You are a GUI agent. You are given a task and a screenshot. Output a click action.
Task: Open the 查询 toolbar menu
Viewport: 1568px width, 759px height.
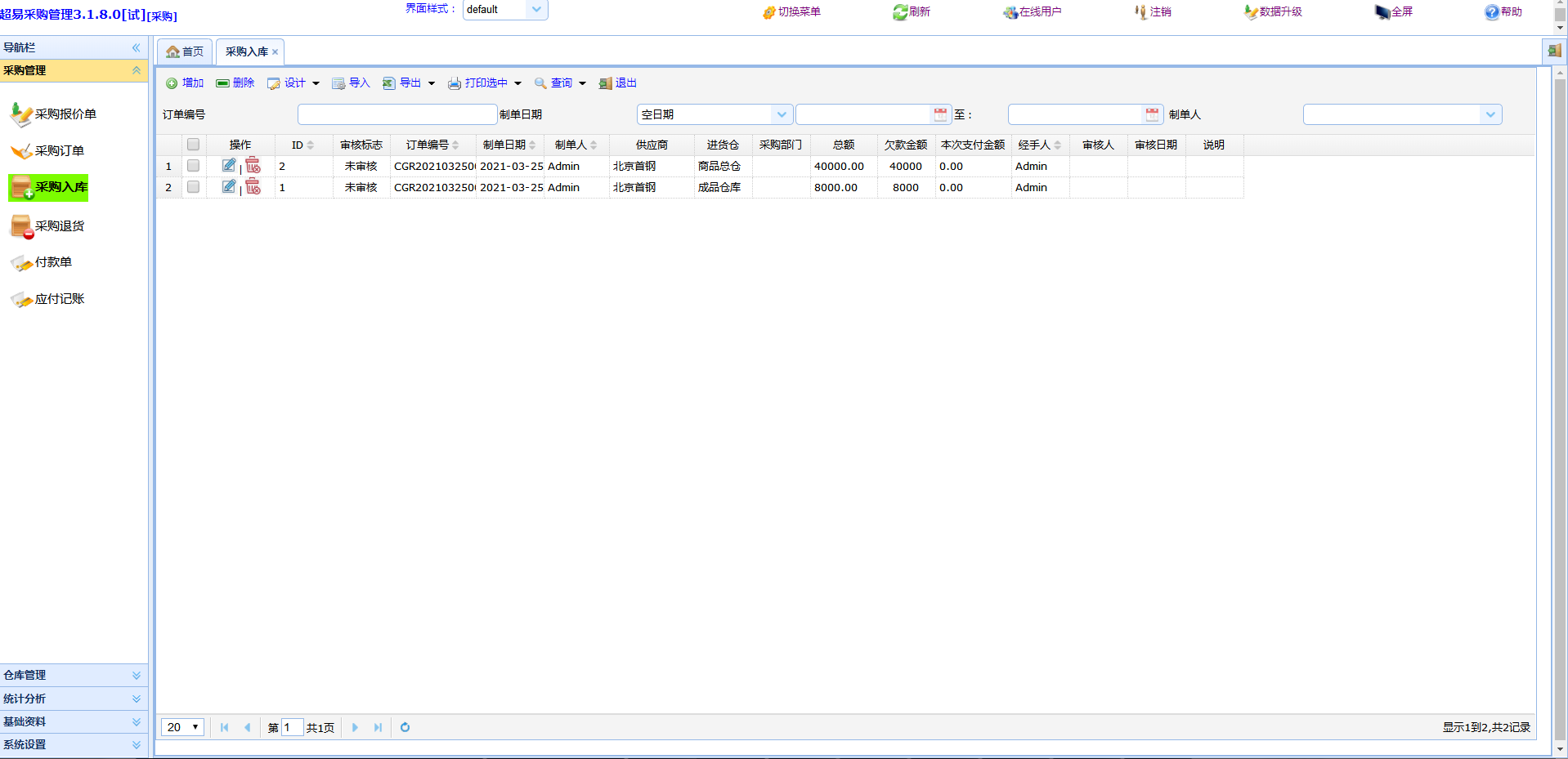[x=561, y=83]
